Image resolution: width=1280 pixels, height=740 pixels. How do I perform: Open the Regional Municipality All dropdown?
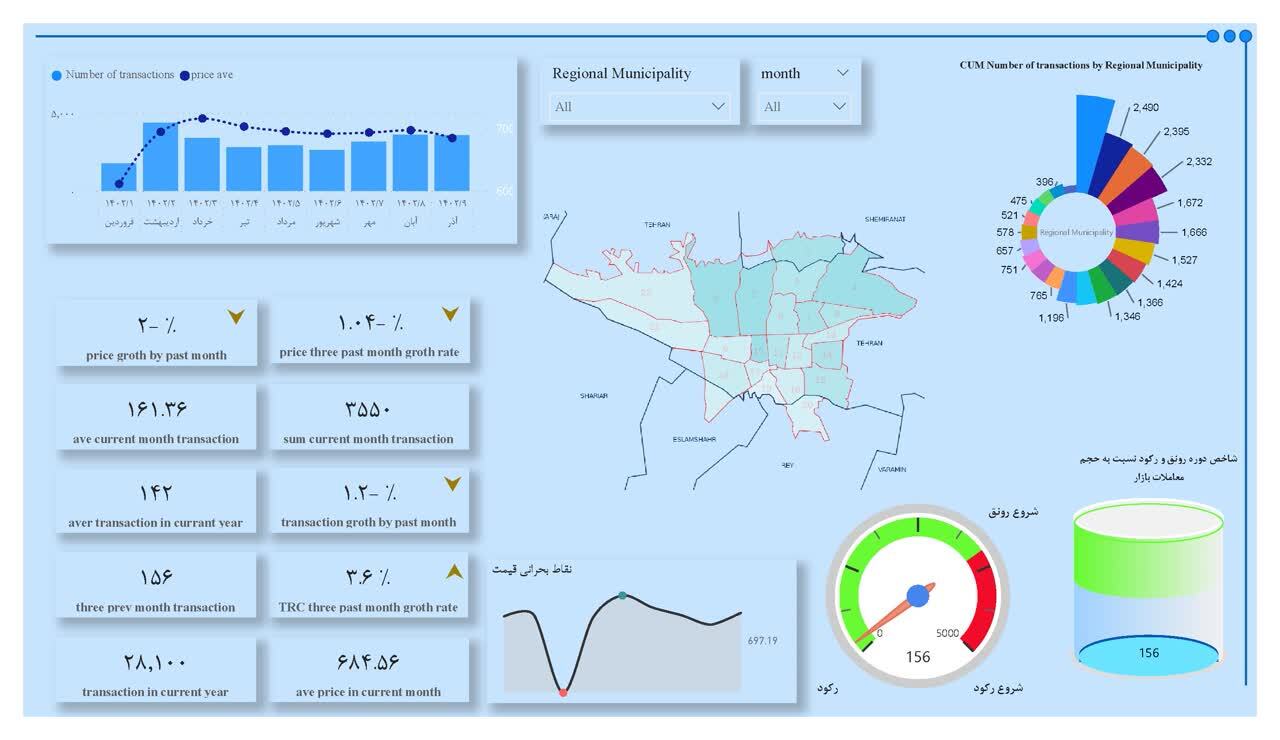pos(640,107)
